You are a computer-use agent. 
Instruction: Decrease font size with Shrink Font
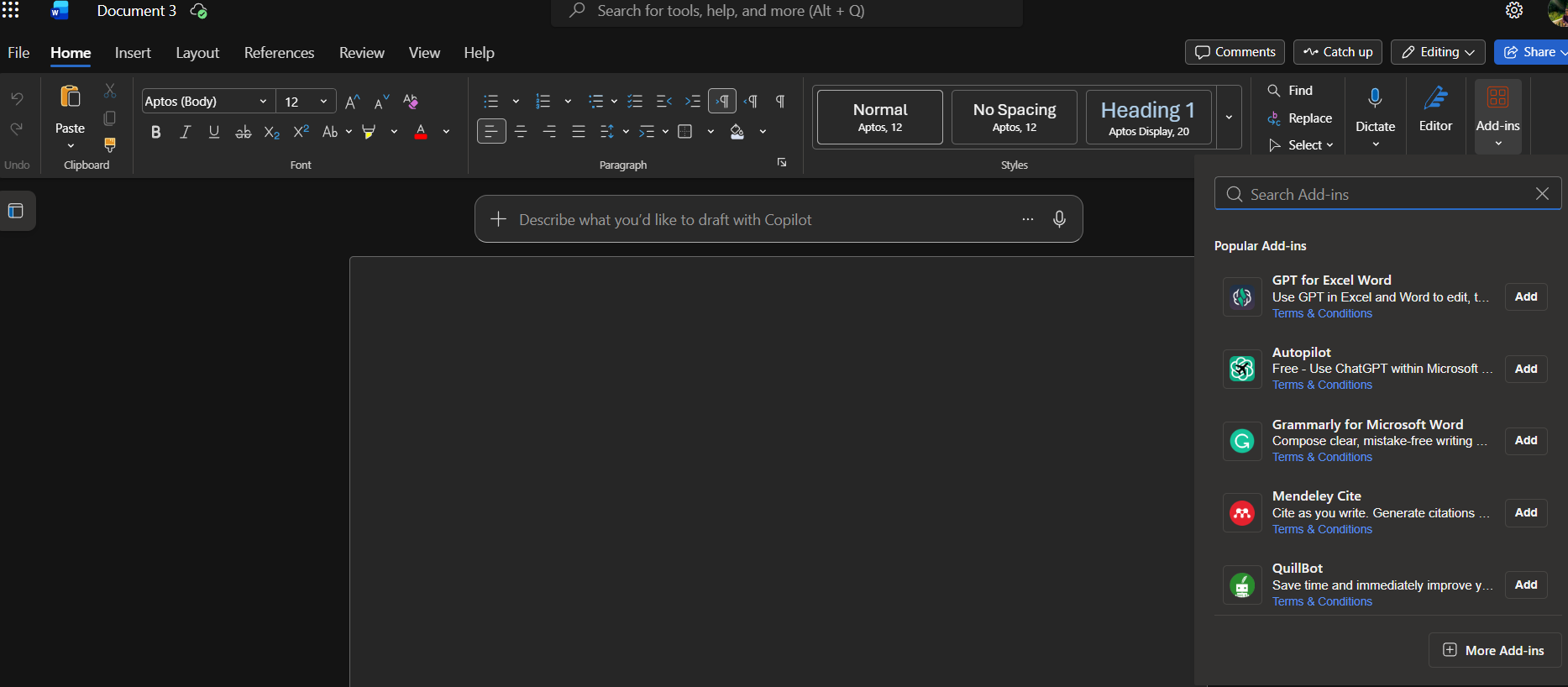pos(381,102)
